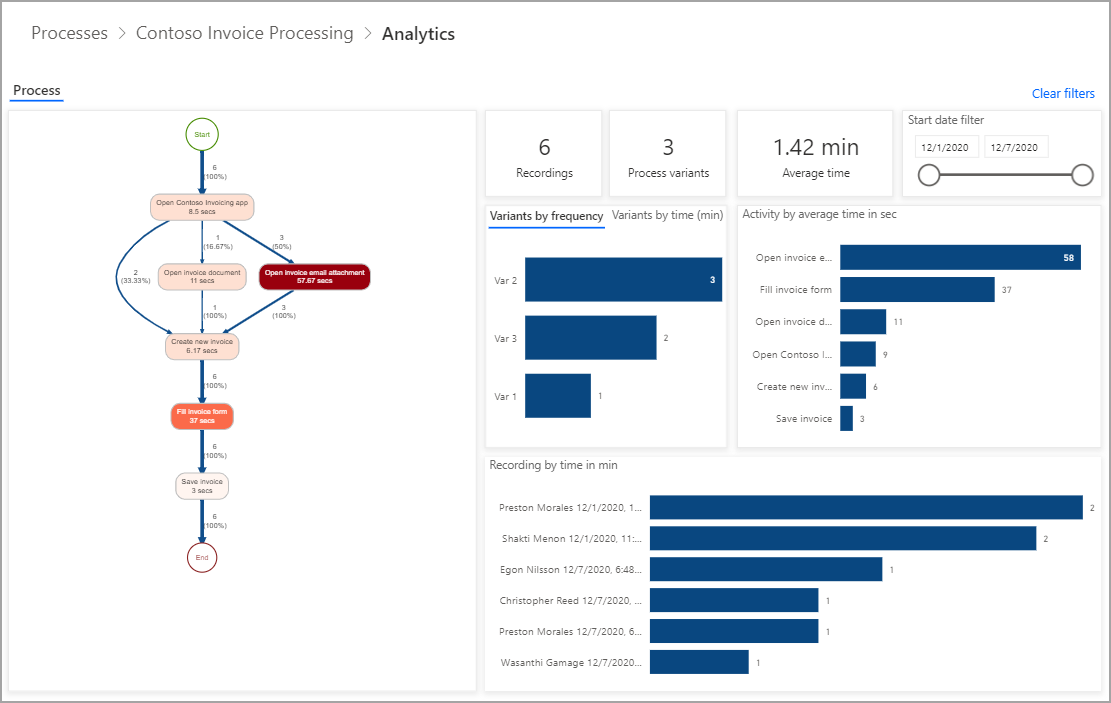Viewport: 1111px width, 703px height.
Task: Open the Analytics breadcrumb item
Action: (418, 33)
